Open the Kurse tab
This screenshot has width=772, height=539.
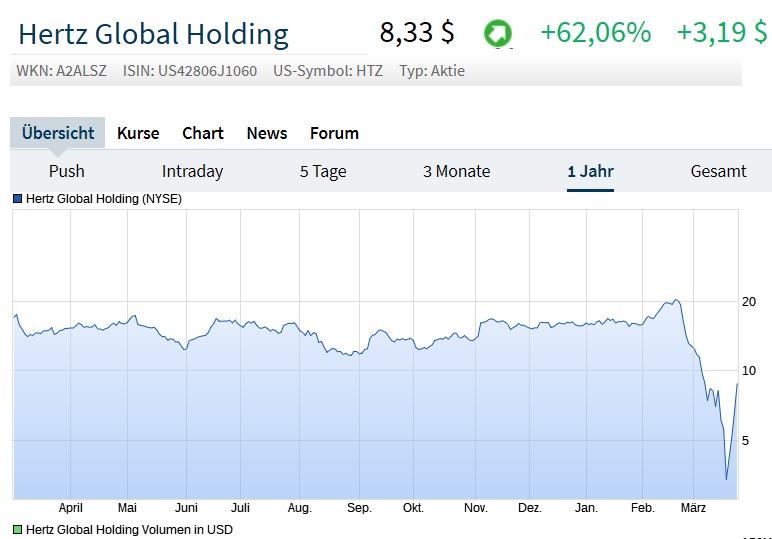(138, 133)
